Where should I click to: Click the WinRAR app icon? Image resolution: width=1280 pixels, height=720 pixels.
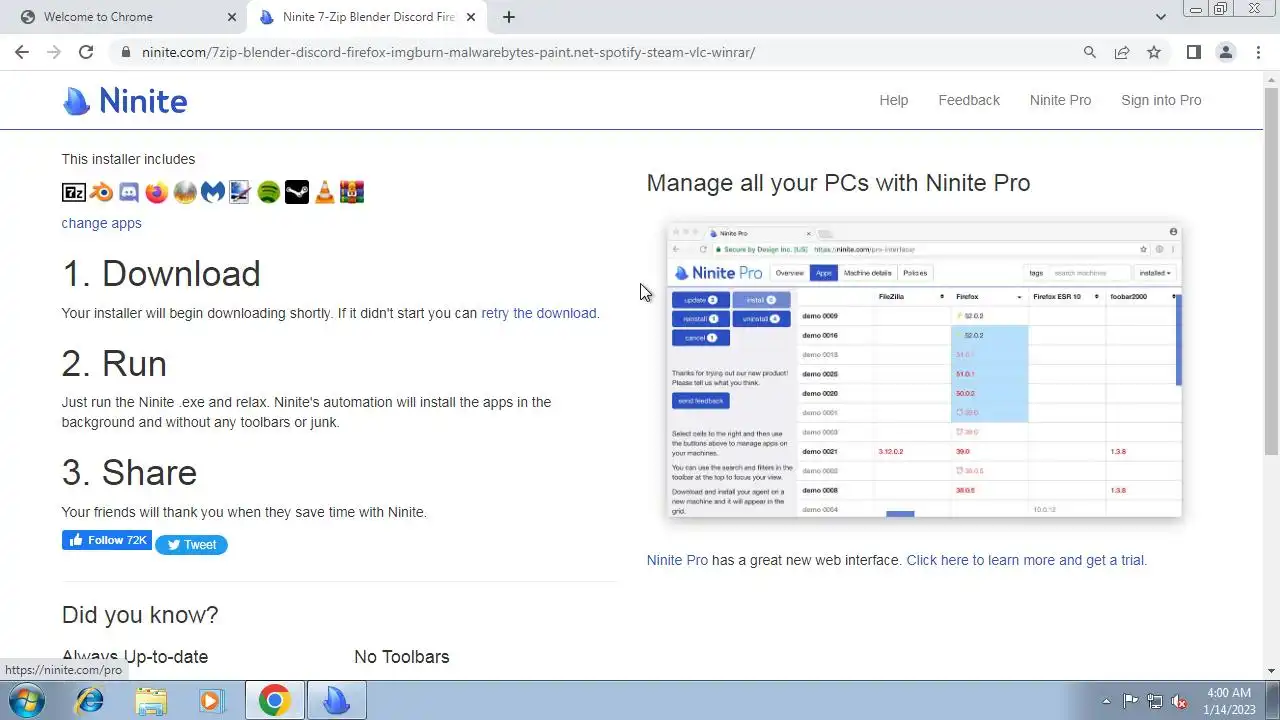[x=352, y=192]
